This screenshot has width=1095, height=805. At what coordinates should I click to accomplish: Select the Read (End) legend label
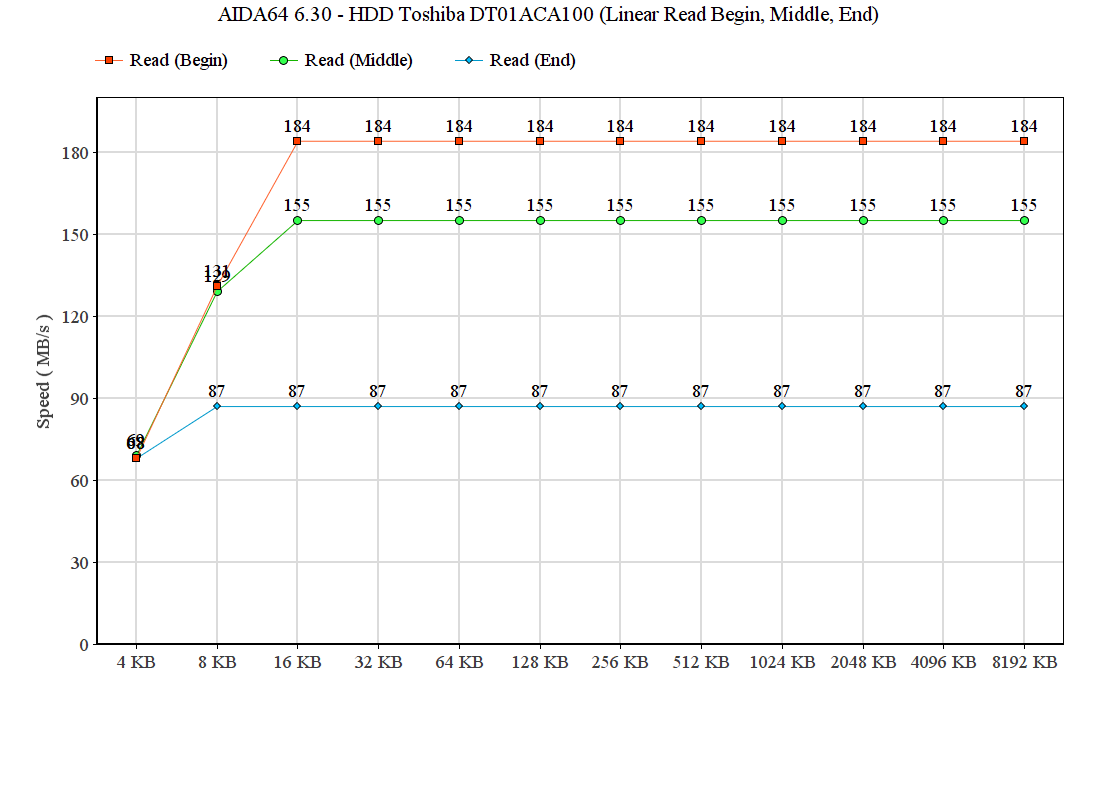tap(532, 61)
